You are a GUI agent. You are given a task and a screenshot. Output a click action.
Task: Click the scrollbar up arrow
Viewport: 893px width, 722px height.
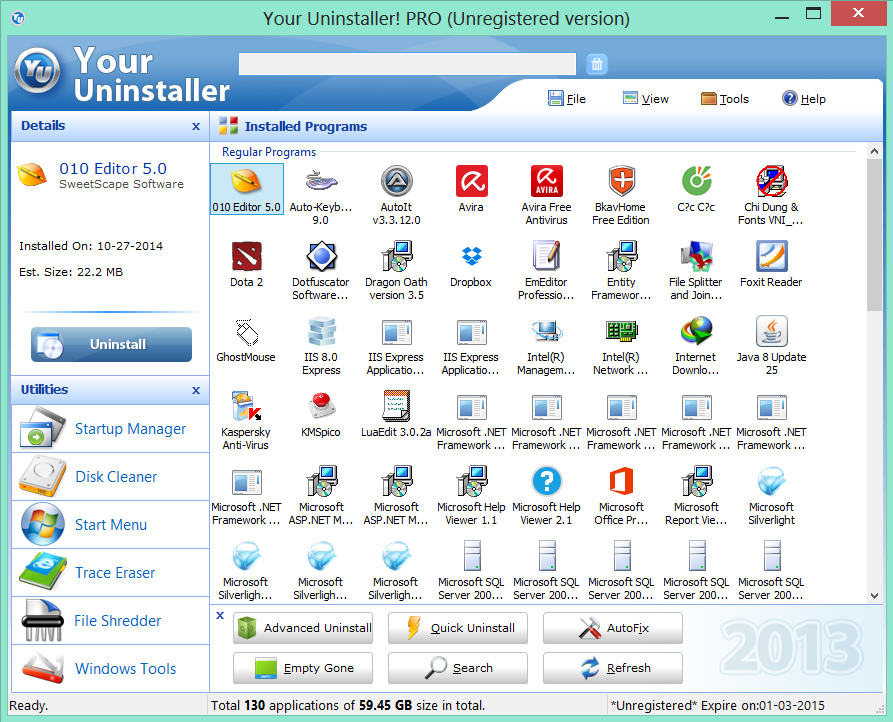click(874, 151)
